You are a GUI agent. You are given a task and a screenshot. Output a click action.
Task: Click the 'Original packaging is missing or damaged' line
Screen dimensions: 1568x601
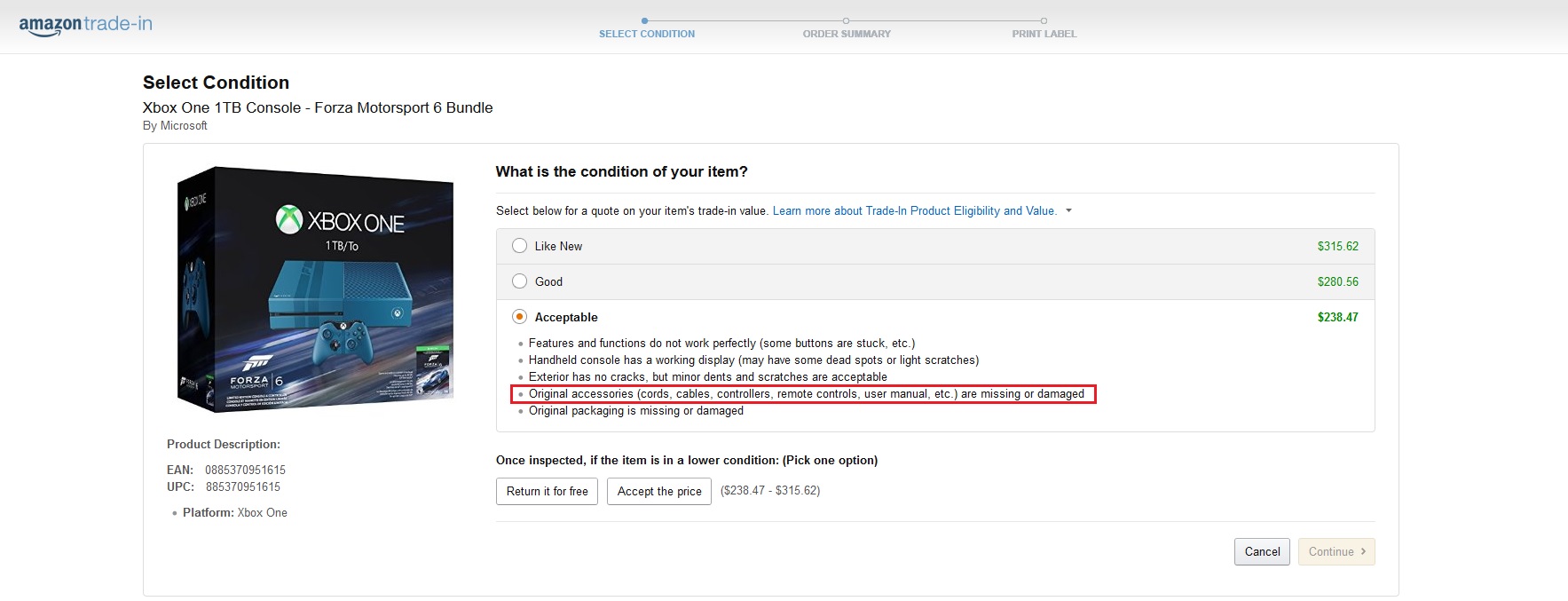point(635,411)
